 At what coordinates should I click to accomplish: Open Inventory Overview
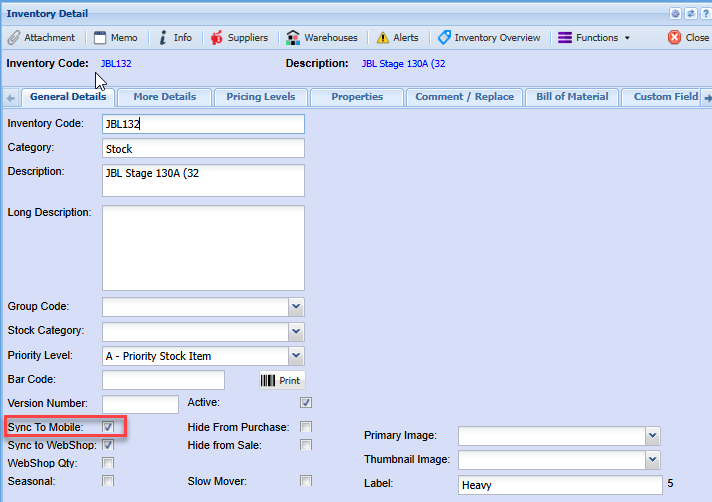(x=489, y=38)
